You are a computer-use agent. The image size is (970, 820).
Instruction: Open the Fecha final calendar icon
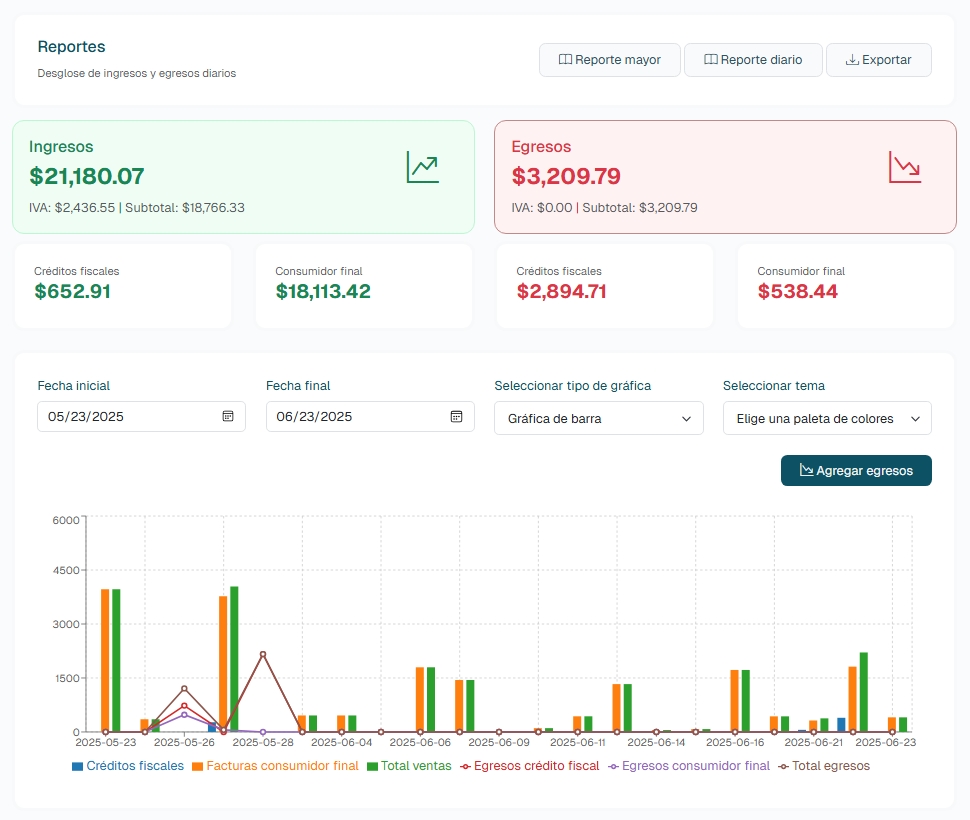(x=457, y=416)
